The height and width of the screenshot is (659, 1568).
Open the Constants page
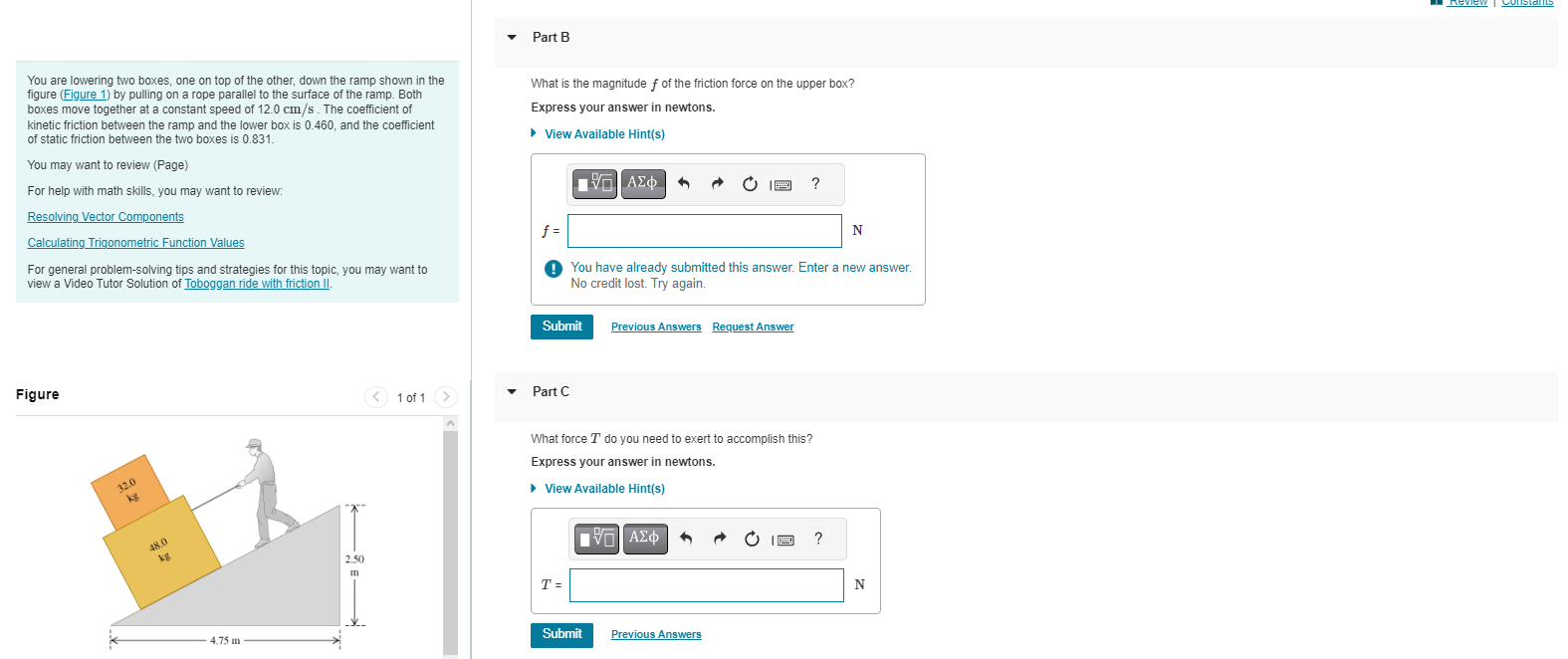pyautogui.click(x=1528, y=3)
